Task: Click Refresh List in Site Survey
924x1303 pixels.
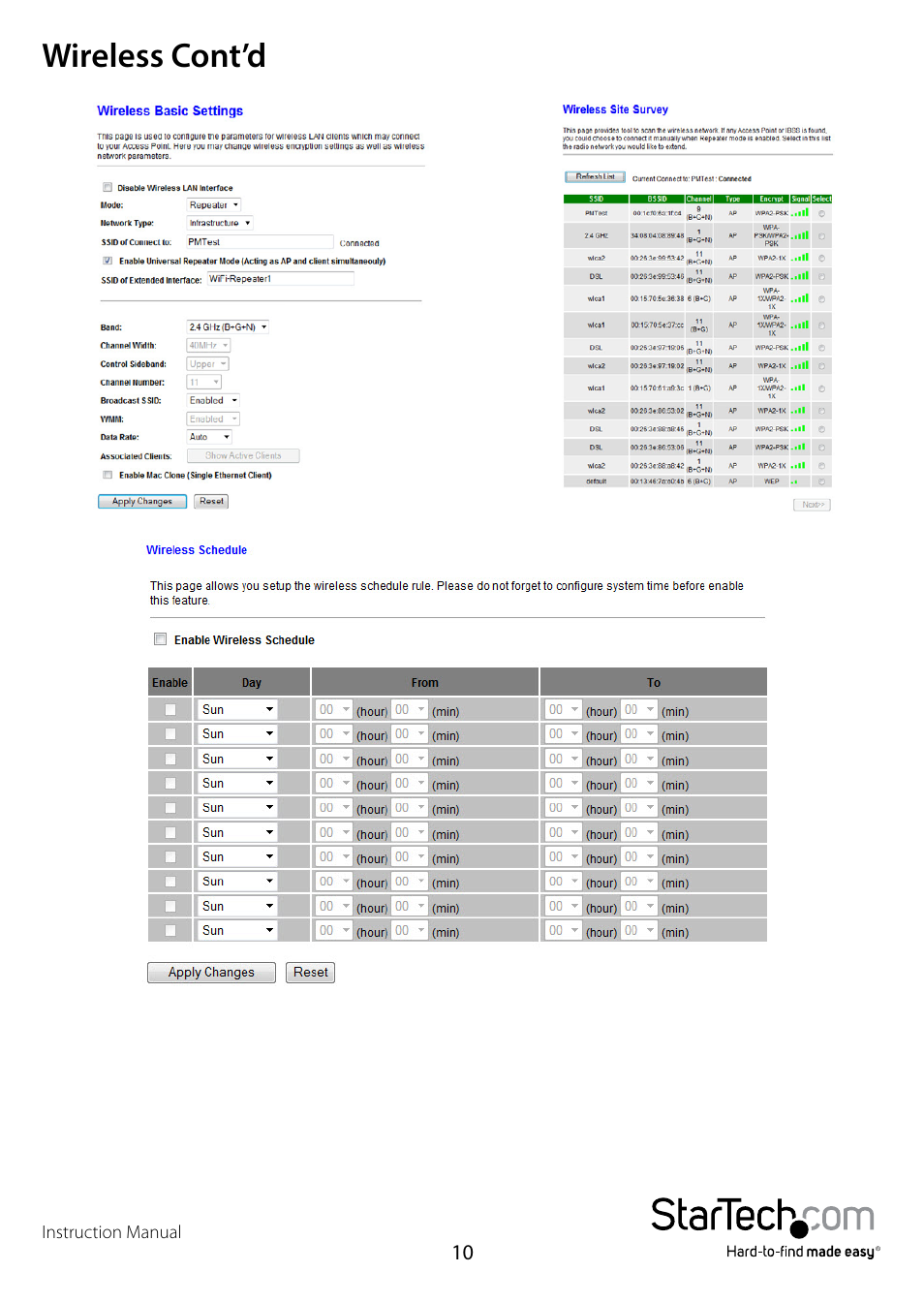Action: (595, 177)
